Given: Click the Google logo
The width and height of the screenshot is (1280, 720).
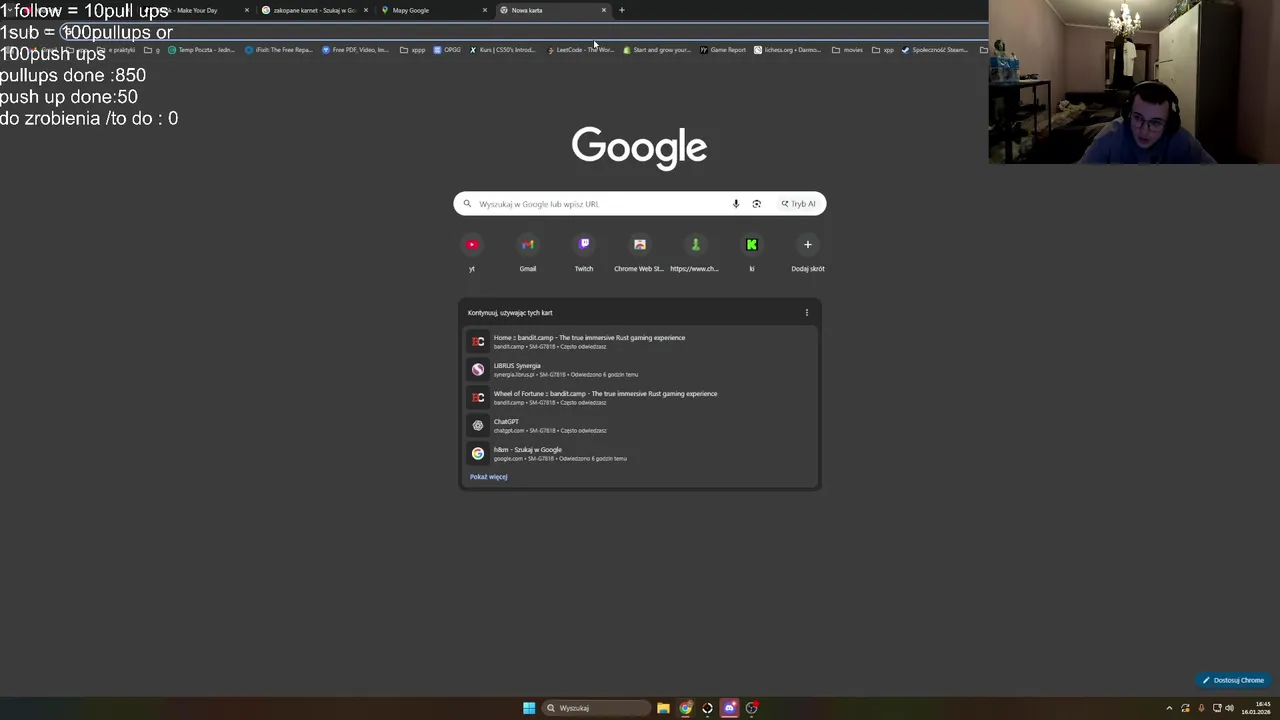Looking at the screenshot, I should click(639, 147).
